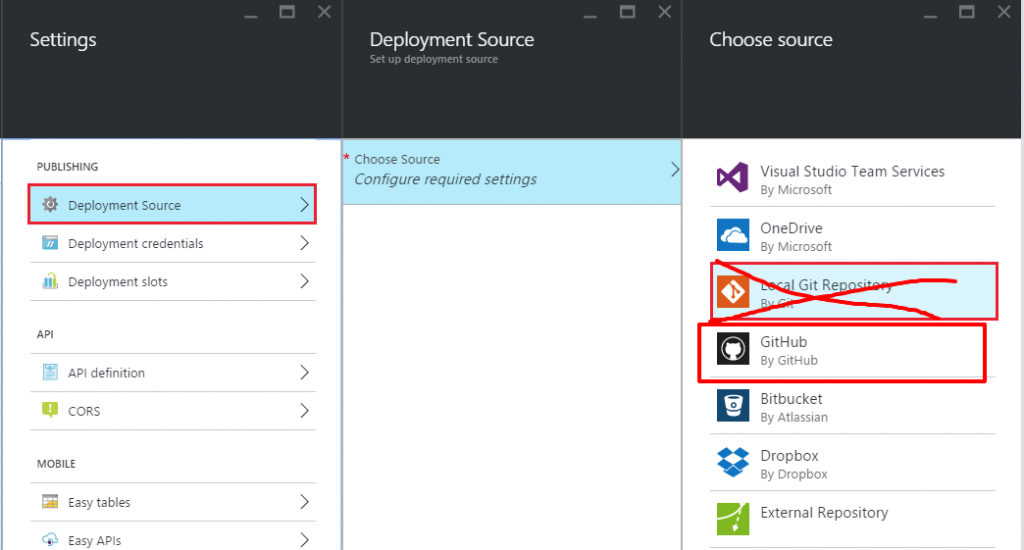Viewport: 1024px width, 550px height.
Task: Minimize the Choose source blade
Action: [x=930, y=16]
